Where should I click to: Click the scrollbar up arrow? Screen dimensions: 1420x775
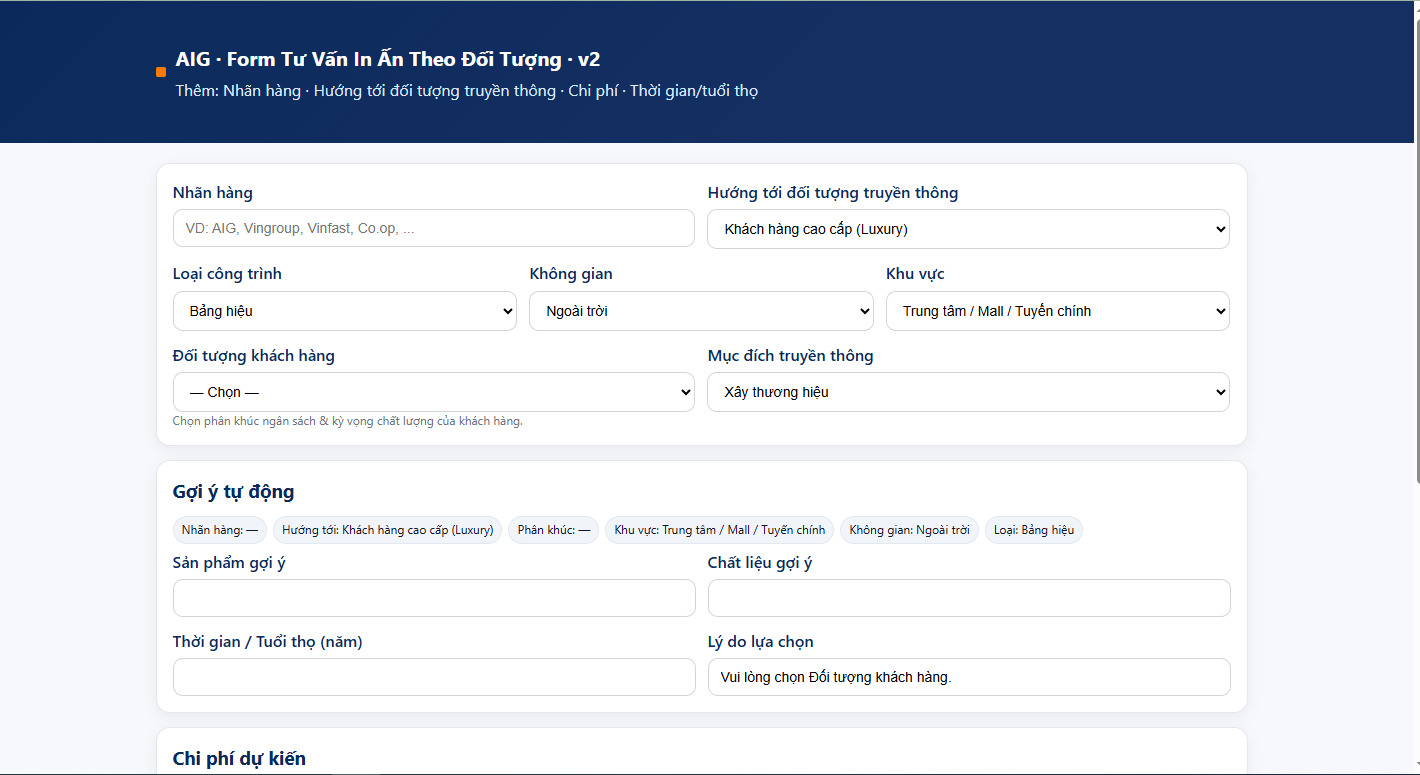point(1413,8)
